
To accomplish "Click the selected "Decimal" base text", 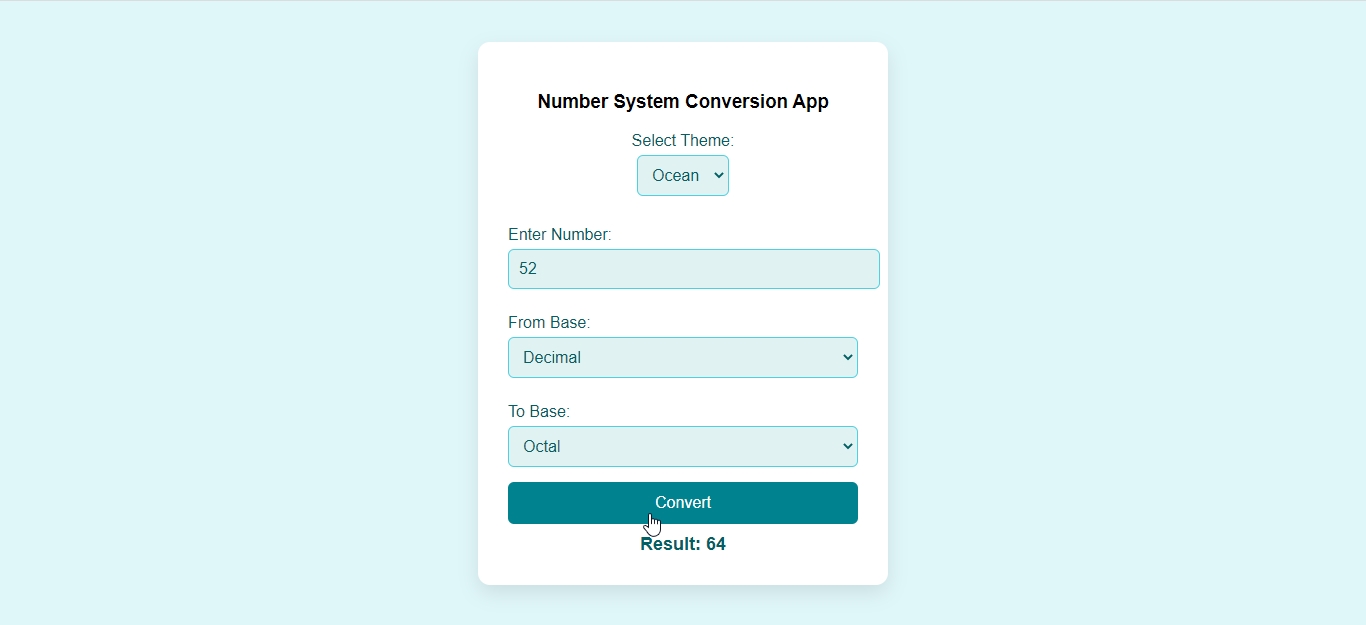I will coord(552,358).
